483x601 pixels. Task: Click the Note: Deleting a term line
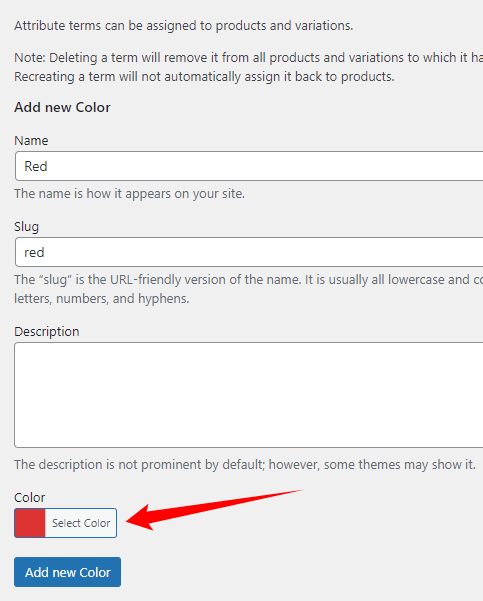pyautogui.click(x=248, y=57)
